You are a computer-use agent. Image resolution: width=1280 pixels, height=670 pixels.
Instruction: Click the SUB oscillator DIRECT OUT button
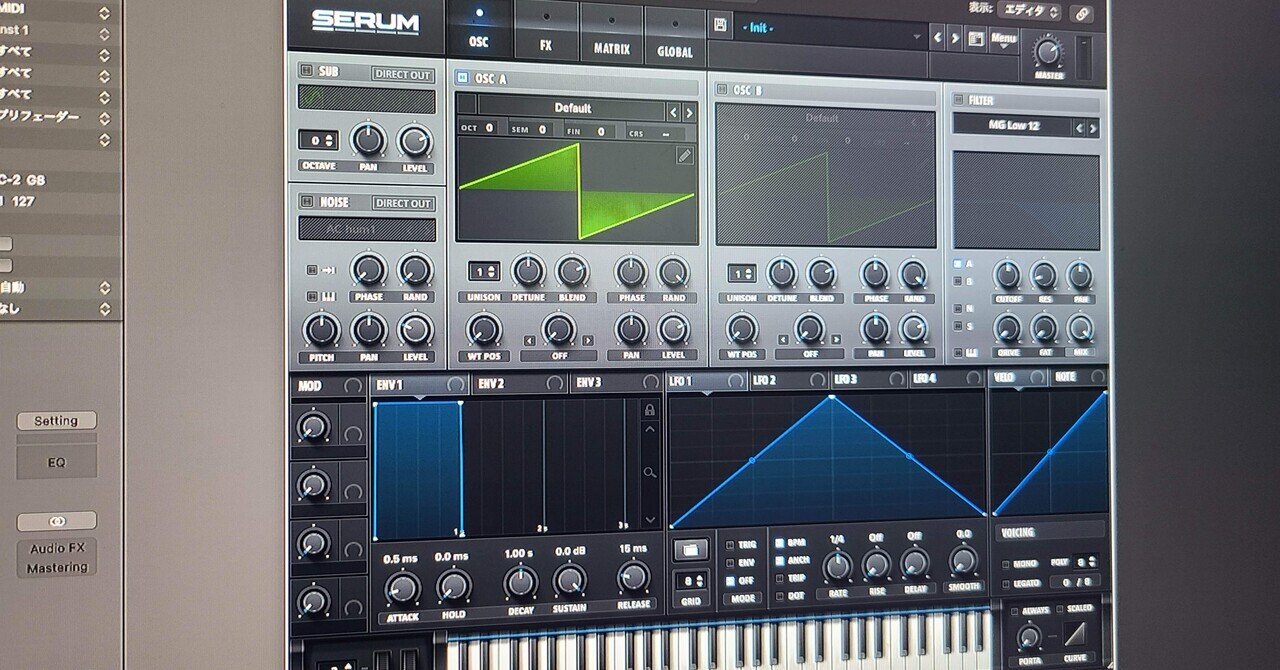pos(402,72)
